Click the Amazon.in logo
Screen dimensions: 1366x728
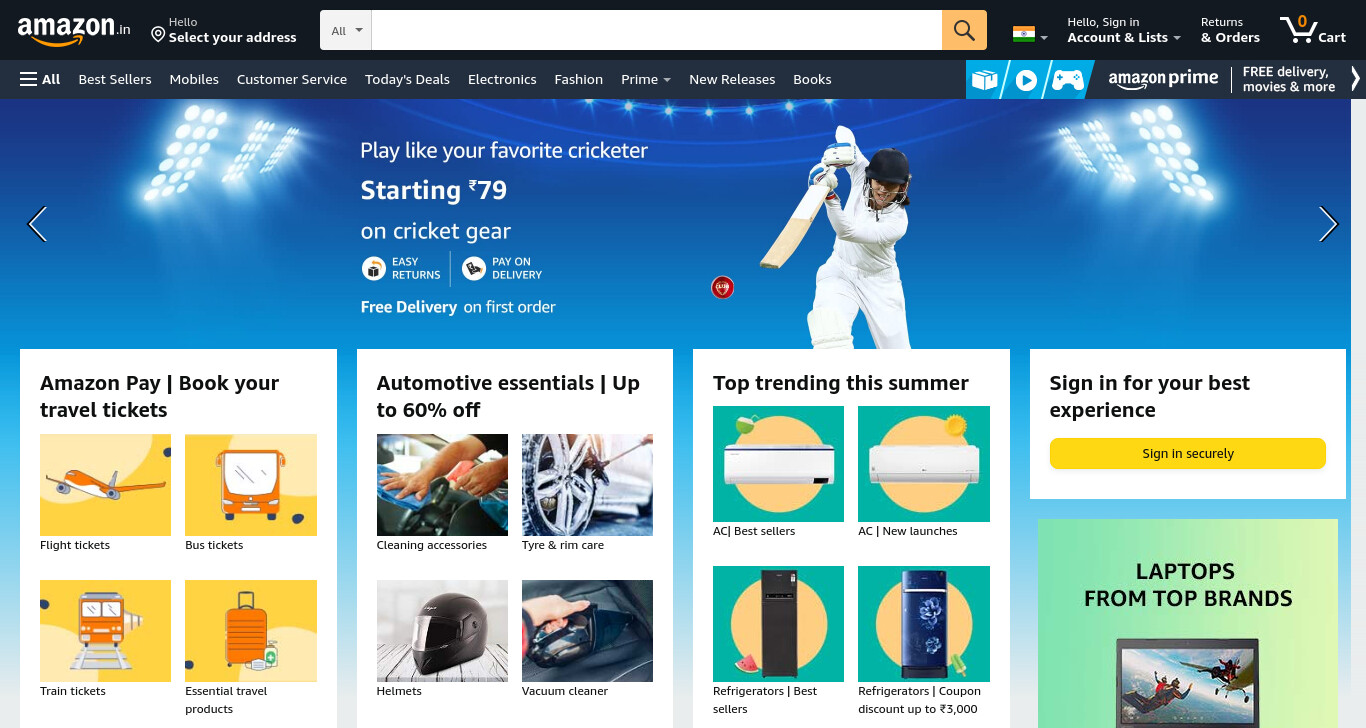click(74, 30)
